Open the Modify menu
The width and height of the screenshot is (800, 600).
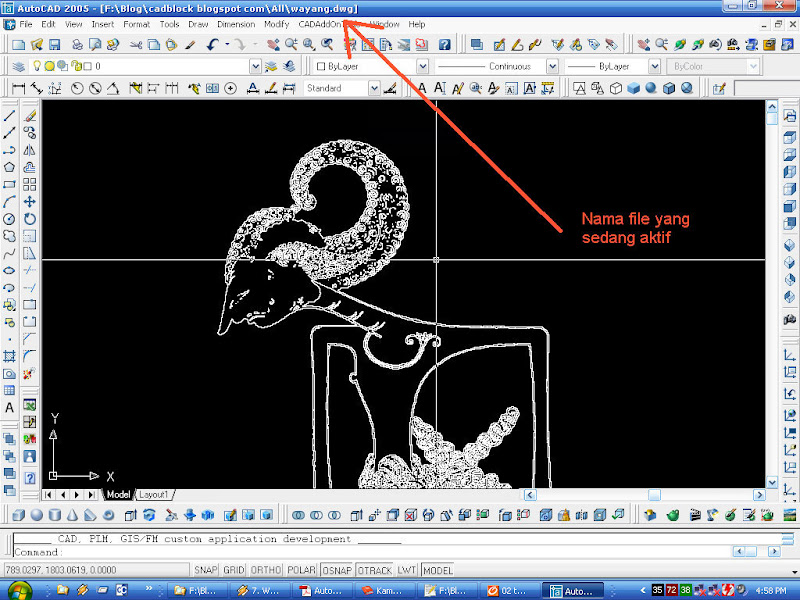point(277,24)
